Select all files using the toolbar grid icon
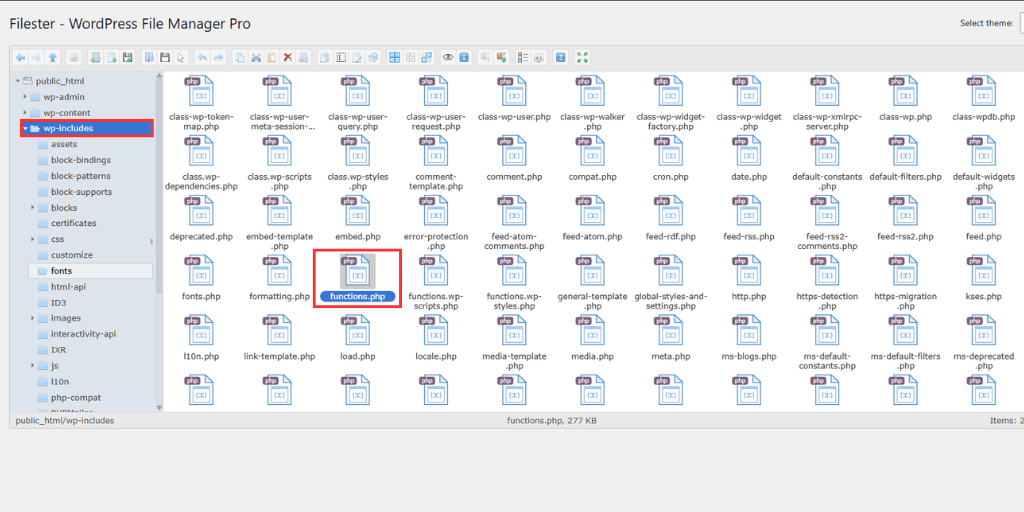The height and width of the screenshot is (512, 1024). coord(394,57)
